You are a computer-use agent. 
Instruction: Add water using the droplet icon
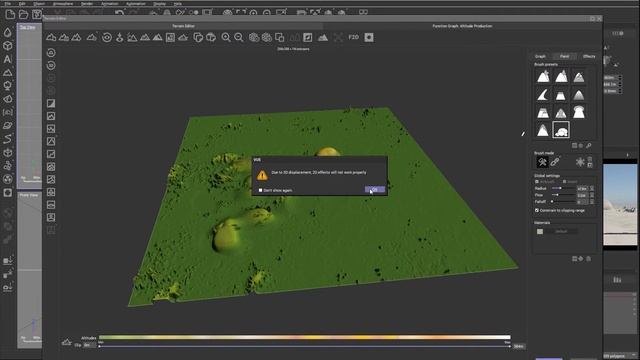click(x=7, y=32)
